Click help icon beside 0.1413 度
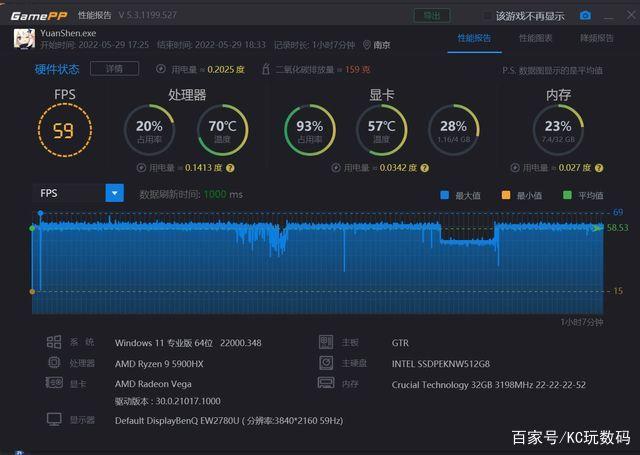The height and width of the screenshot is (455, 640). [x=230, y=168]
